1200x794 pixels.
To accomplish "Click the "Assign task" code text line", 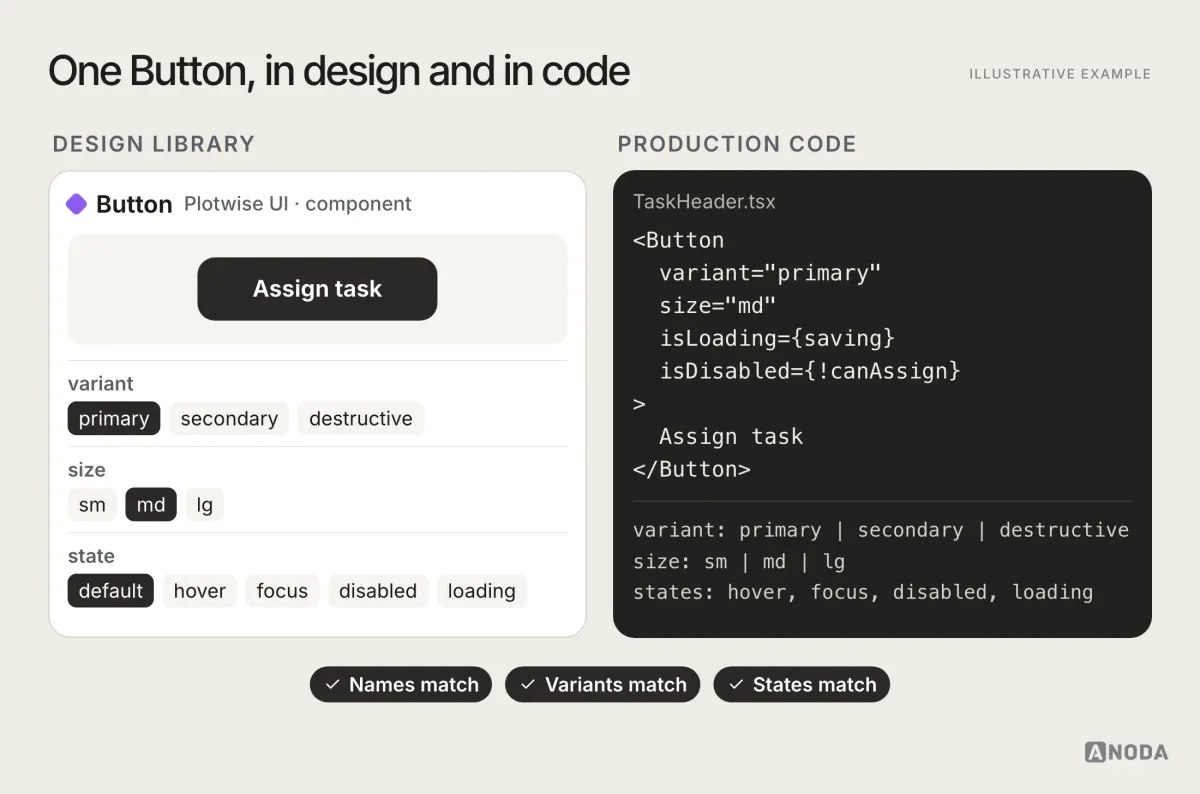I will pos(731,436).
